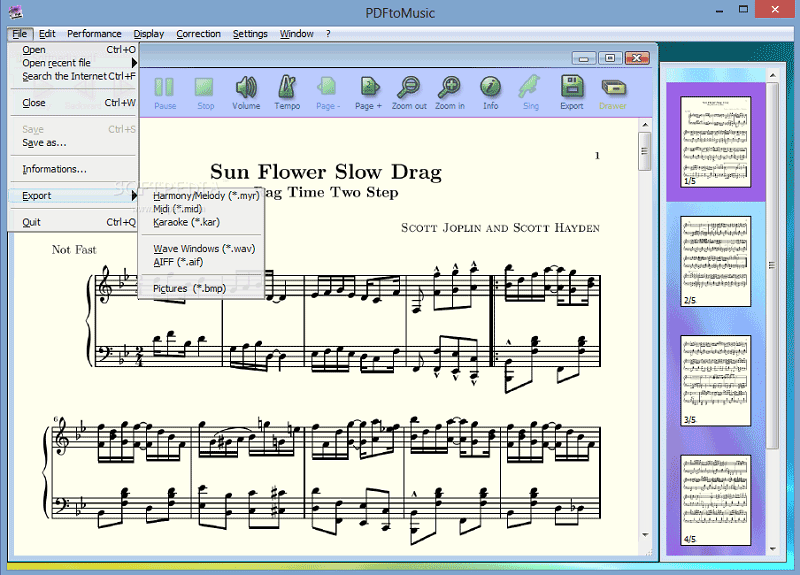Viewport: 800px width, 575px height.
Task: Click the score view scrollbar thumb
Action: tap(644, 151)
